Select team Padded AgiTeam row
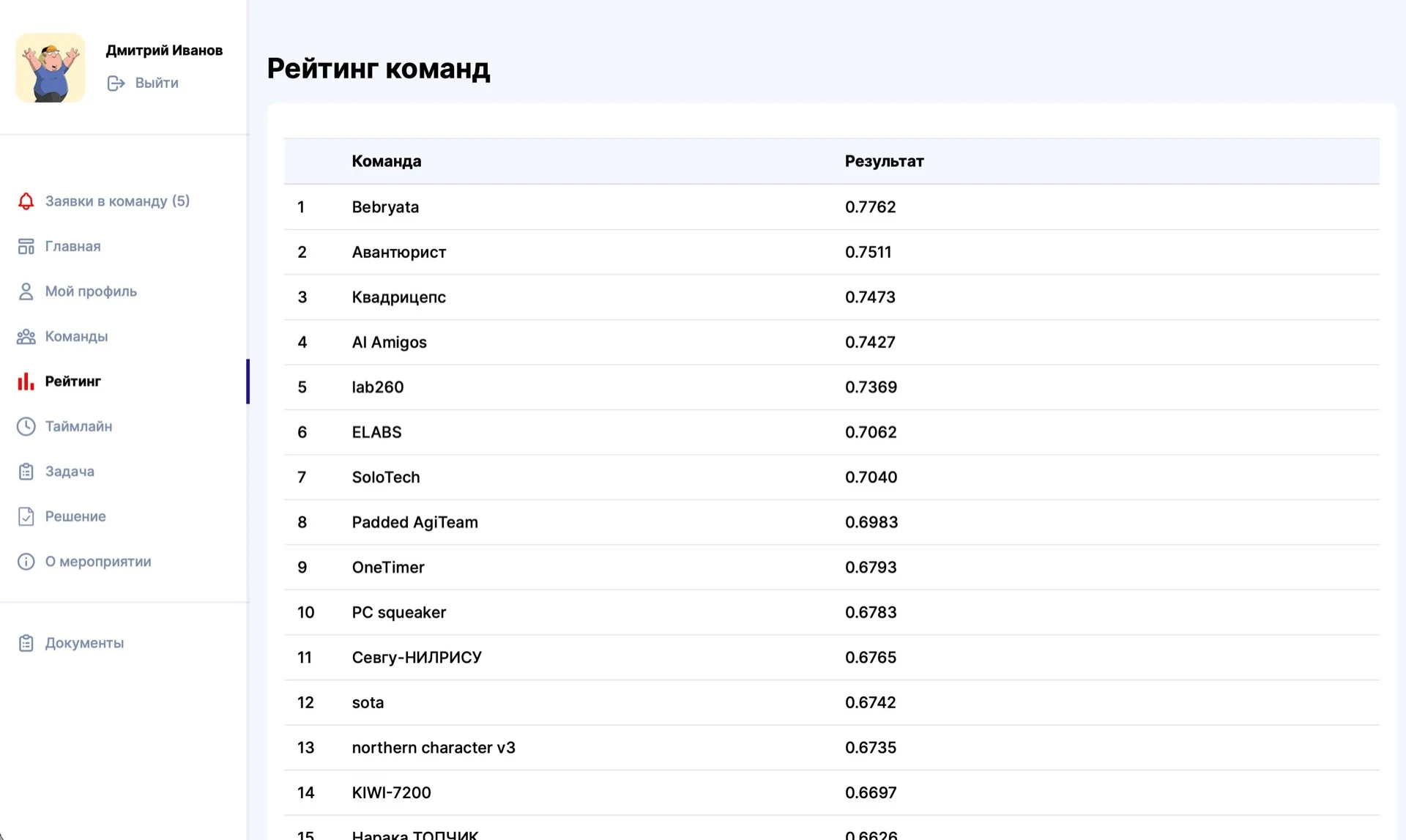 (831, 522)
